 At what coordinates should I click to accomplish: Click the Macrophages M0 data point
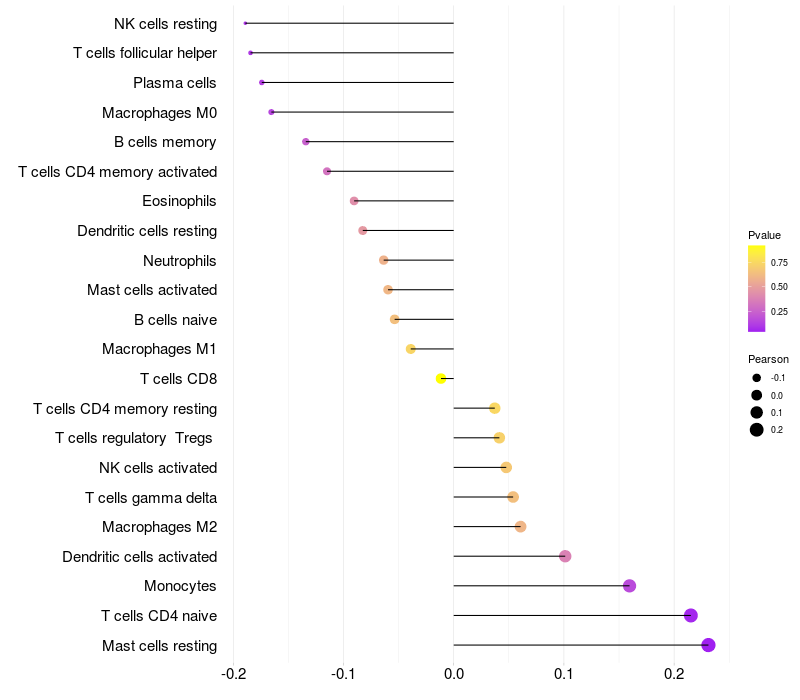pyautogui.click(x=271, y=112)
